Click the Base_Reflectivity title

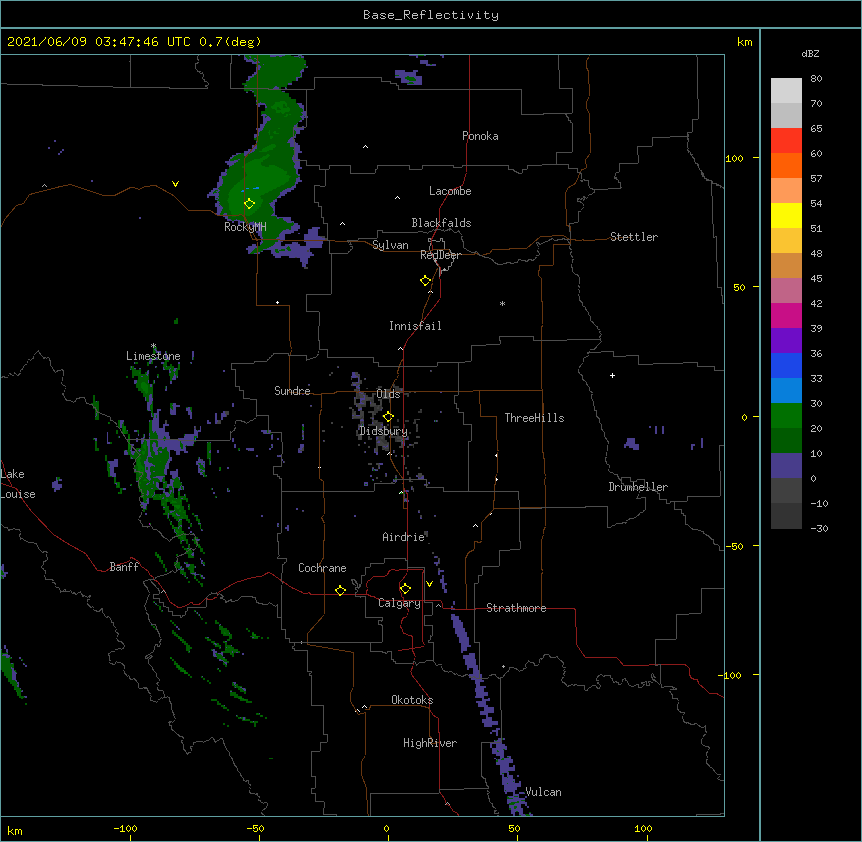point(431,15)
